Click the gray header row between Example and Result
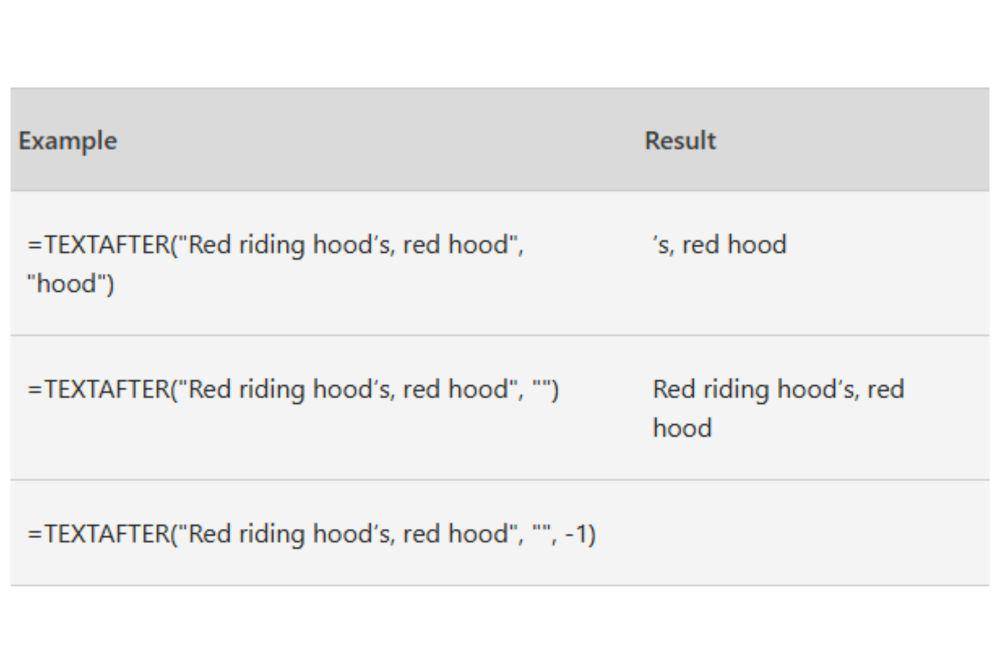Screen dimensions: 1000x667 click(381, 140)
